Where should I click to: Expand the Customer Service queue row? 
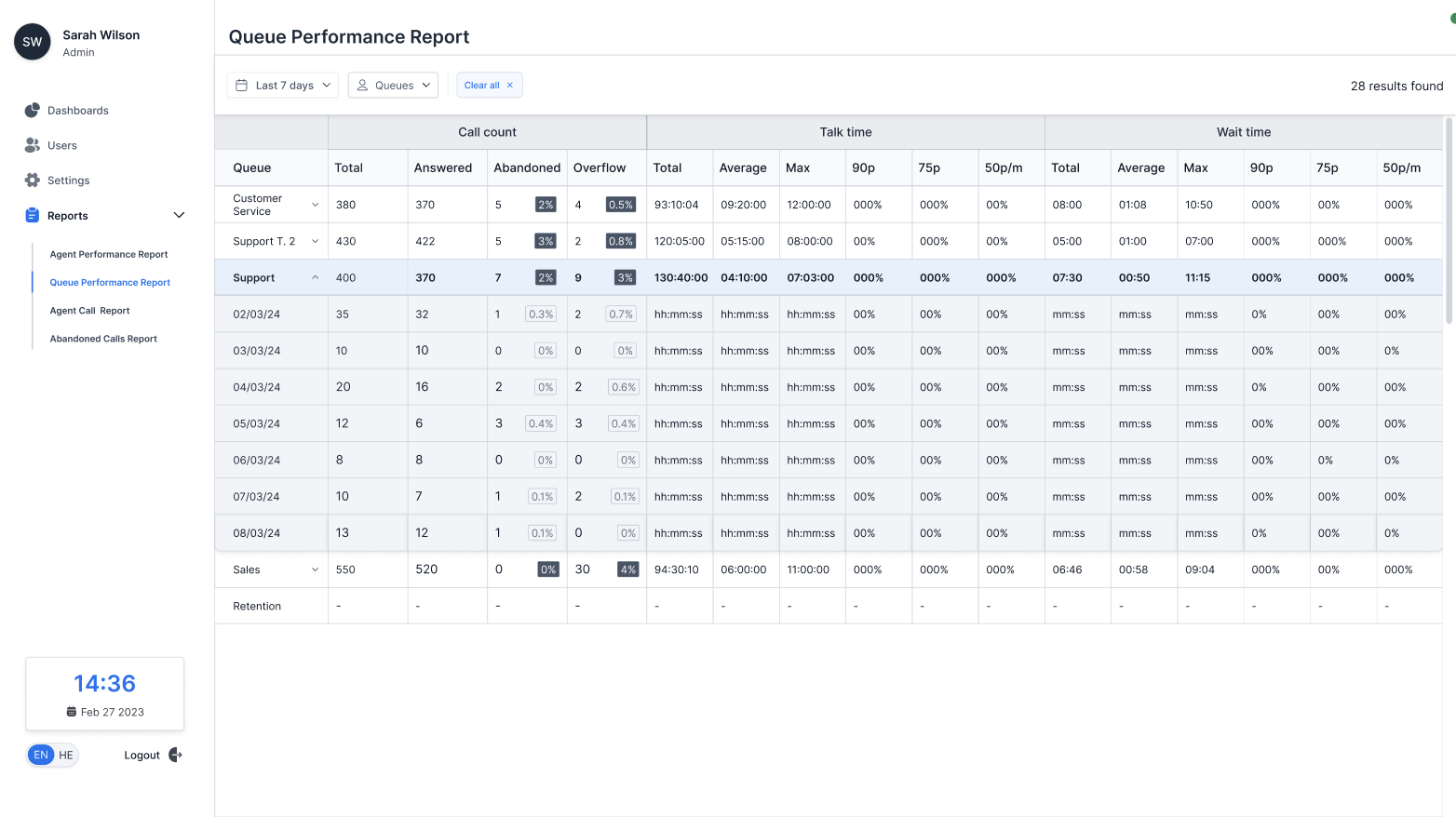(315, 205)
